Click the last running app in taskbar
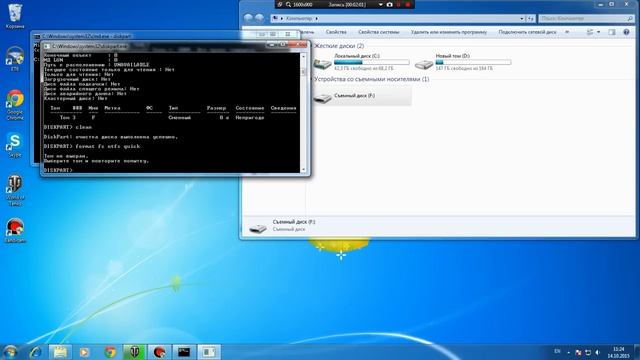Viewport: 640px width, 360px height. [x=209, y=352]
